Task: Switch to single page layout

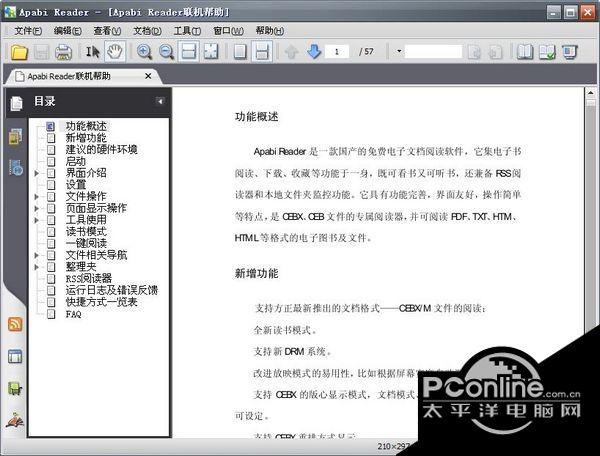Action: 240,52
